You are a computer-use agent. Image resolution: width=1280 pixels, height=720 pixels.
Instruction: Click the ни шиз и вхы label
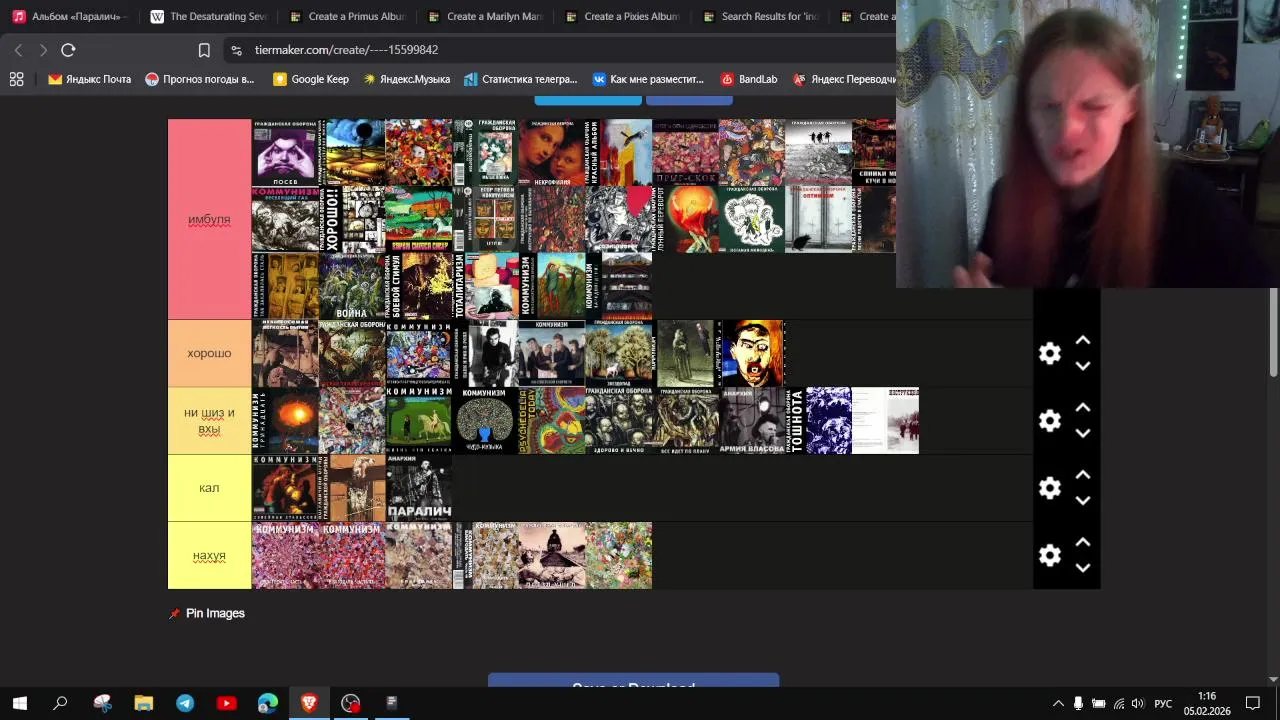coord(209,421)
